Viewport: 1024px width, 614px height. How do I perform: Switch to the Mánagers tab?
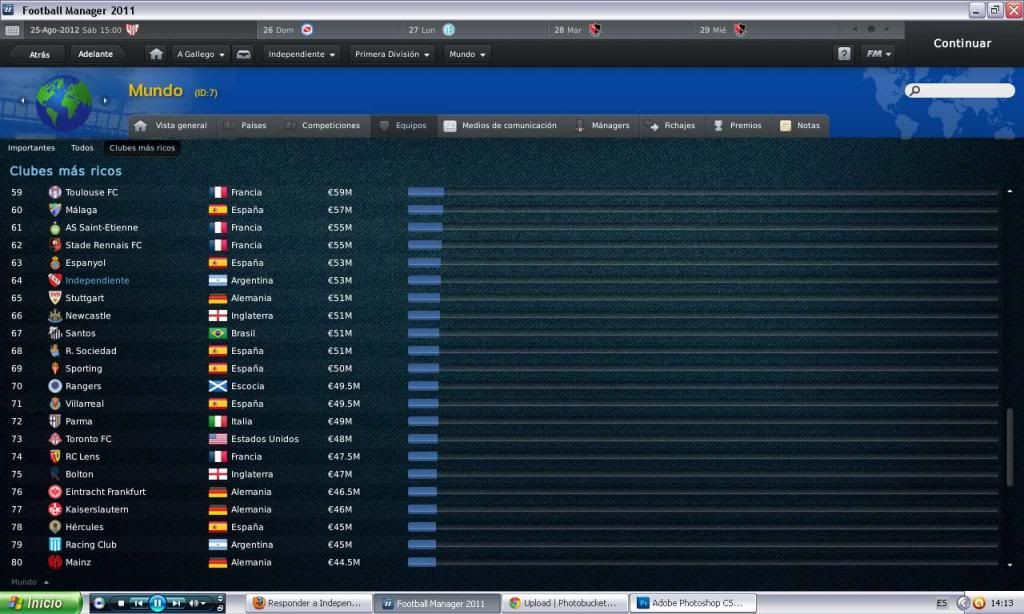602,125
